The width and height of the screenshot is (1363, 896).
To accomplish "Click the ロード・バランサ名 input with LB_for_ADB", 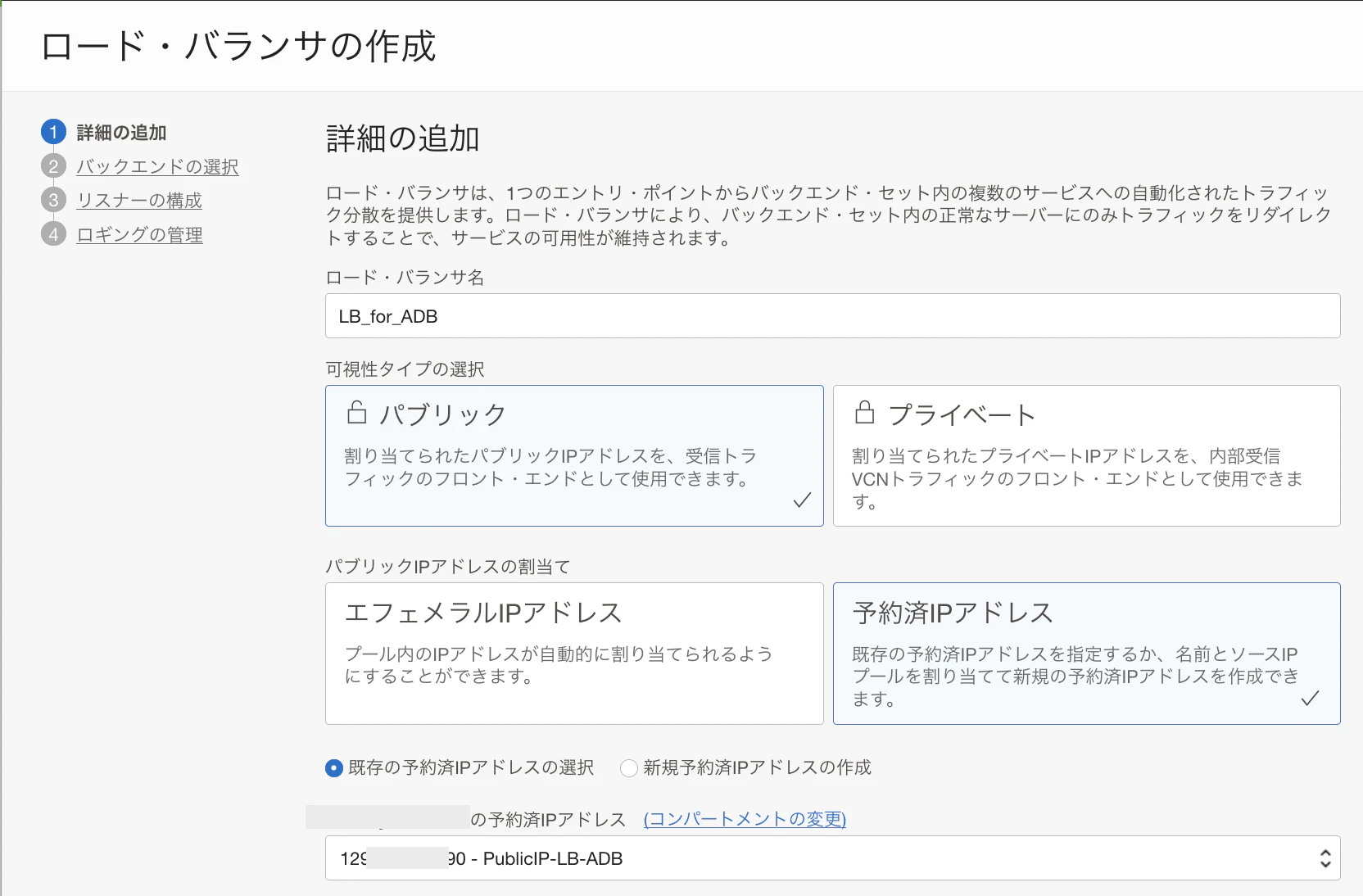I will click(x=832, y=316).
